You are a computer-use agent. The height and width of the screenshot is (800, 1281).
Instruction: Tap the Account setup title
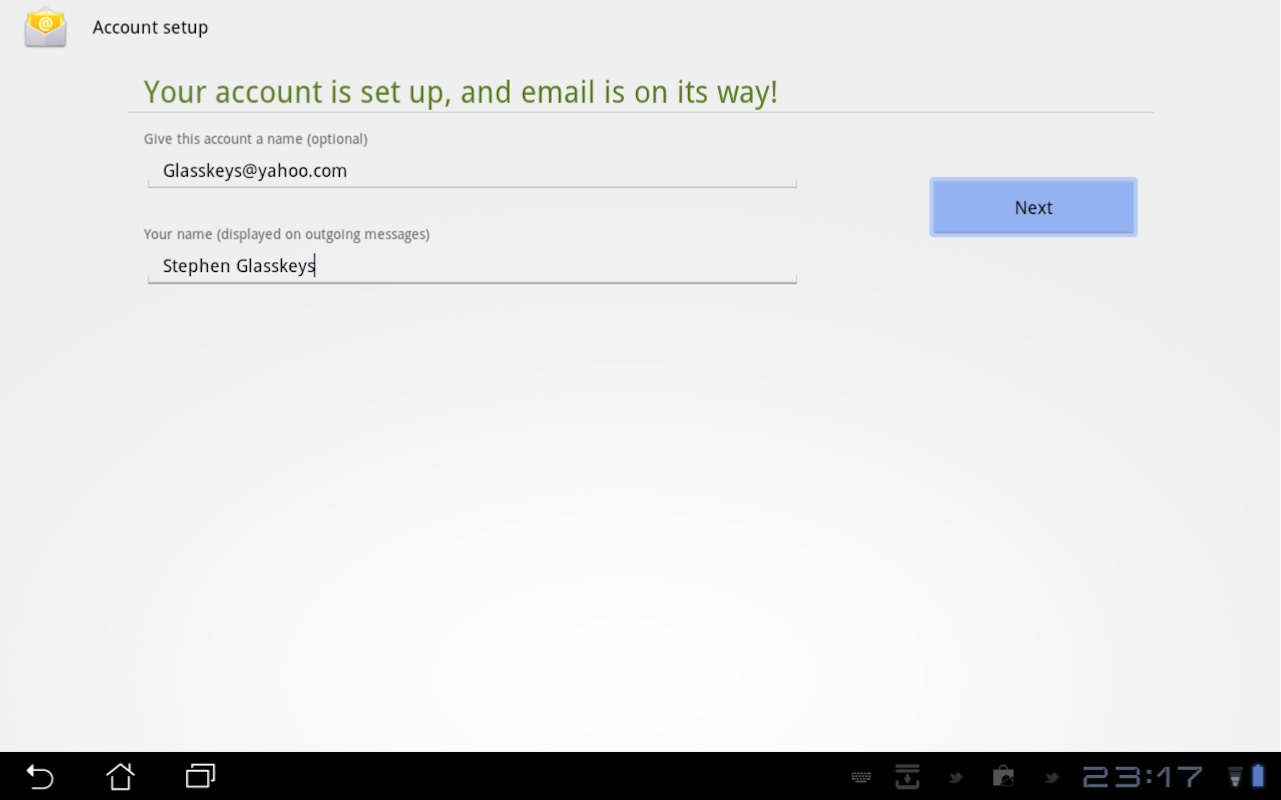tap(150, 27)
